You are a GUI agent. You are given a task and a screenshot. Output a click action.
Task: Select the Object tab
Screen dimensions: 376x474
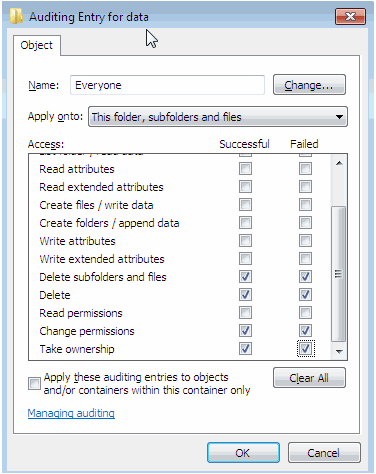tap(37, 45)
